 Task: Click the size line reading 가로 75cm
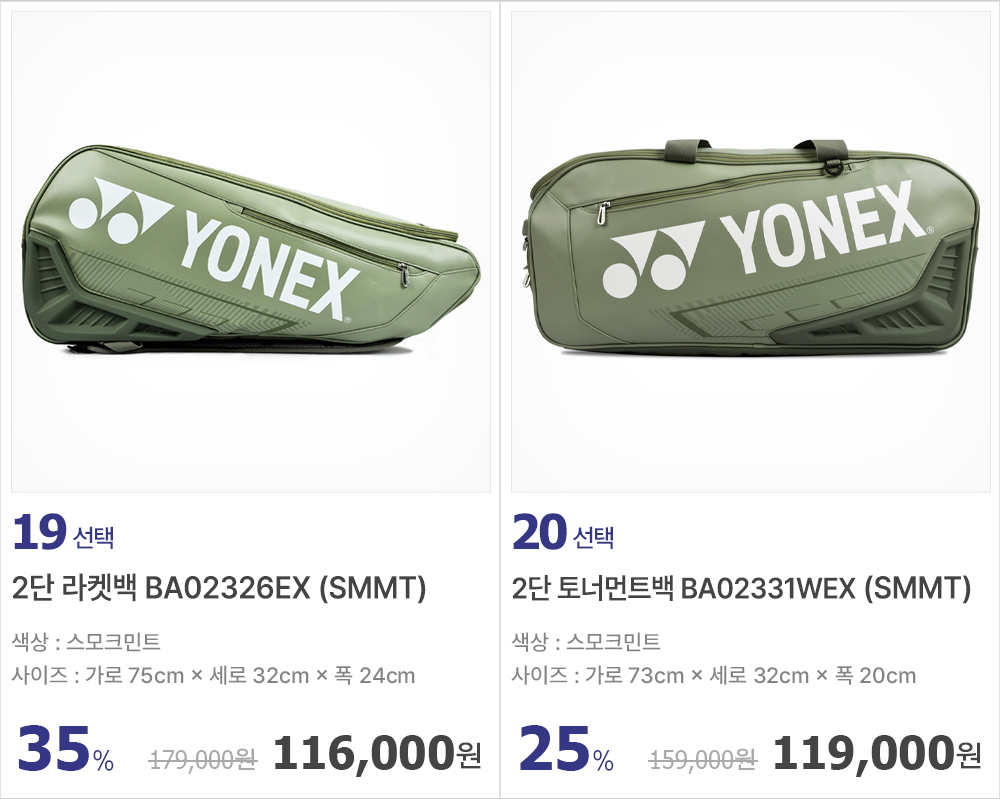click(x=213, y=676)
